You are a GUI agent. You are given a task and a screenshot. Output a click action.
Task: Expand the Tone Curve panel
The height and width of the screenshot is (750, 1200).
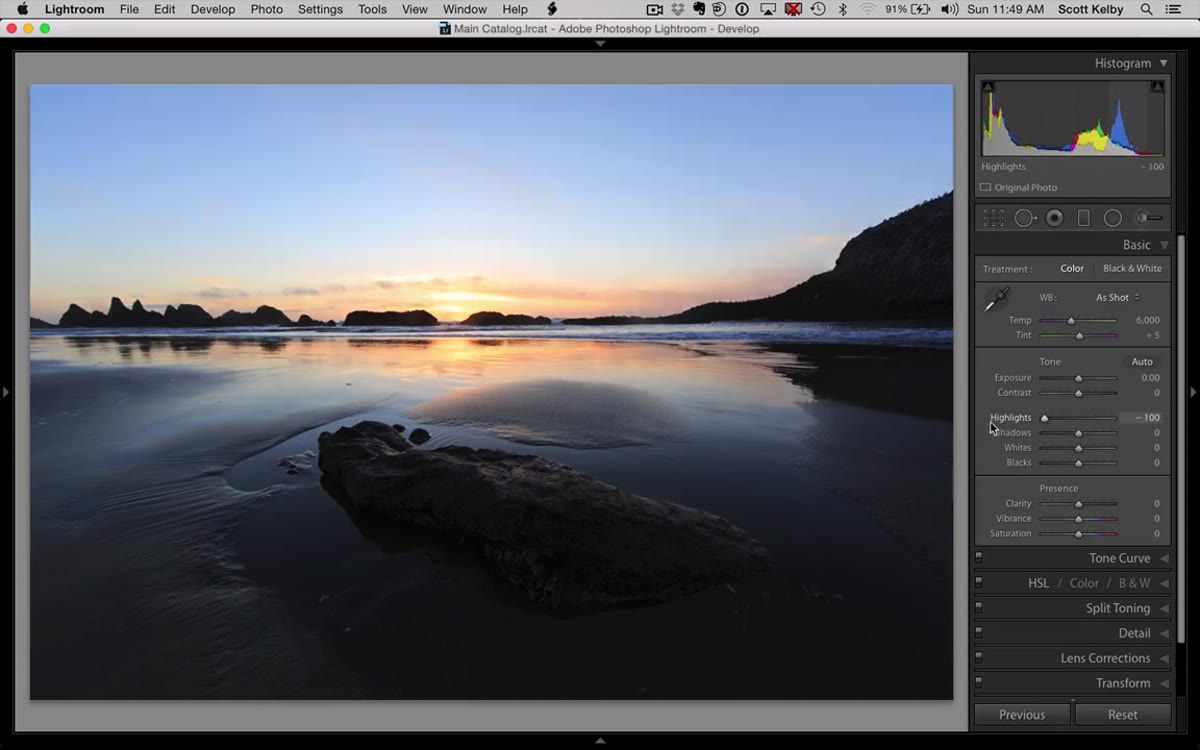point(1164,558)
